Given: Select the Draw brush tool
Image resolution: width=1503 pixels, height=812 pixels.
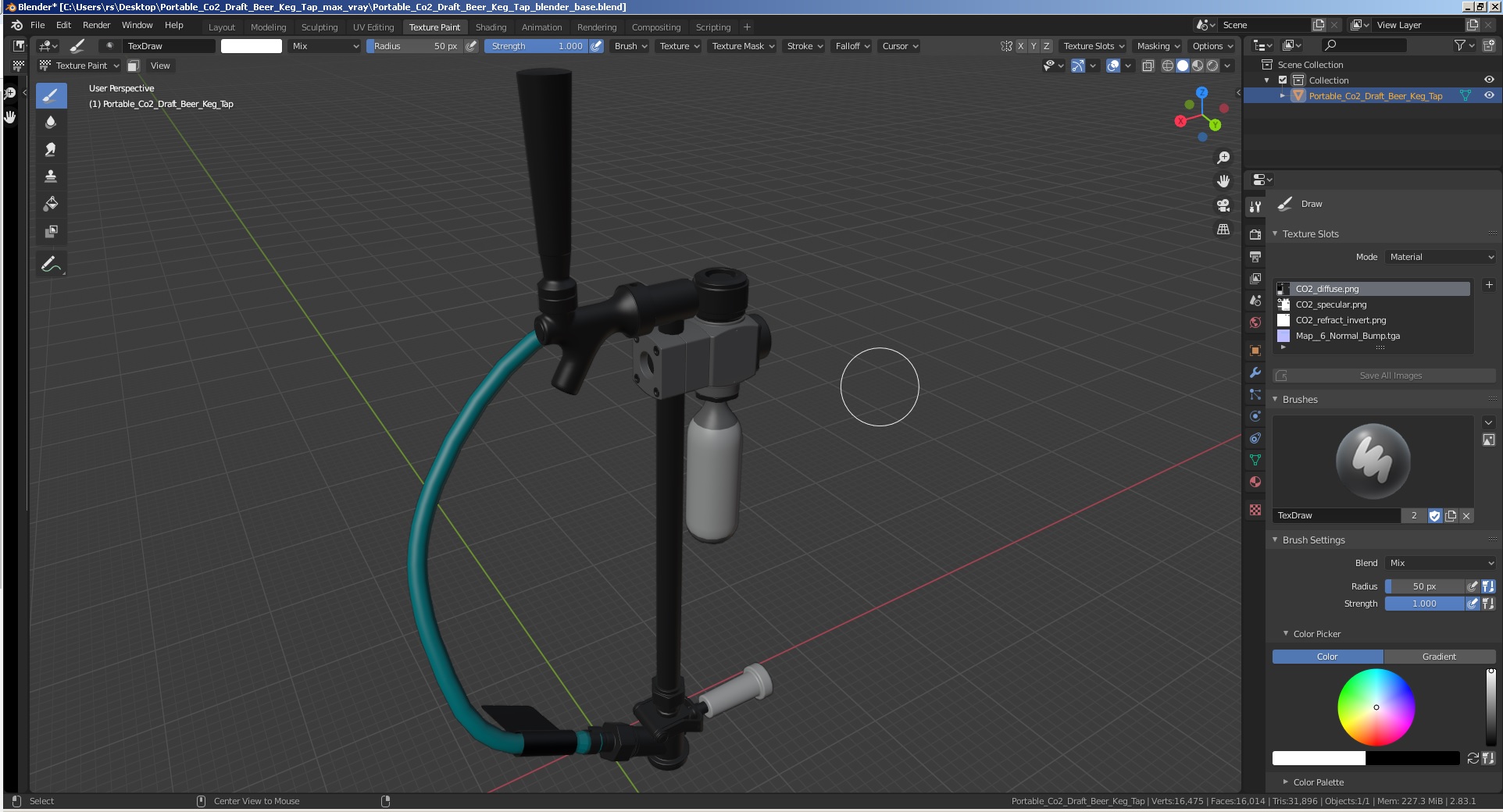Looking at the screenshot, I should 51,95.
